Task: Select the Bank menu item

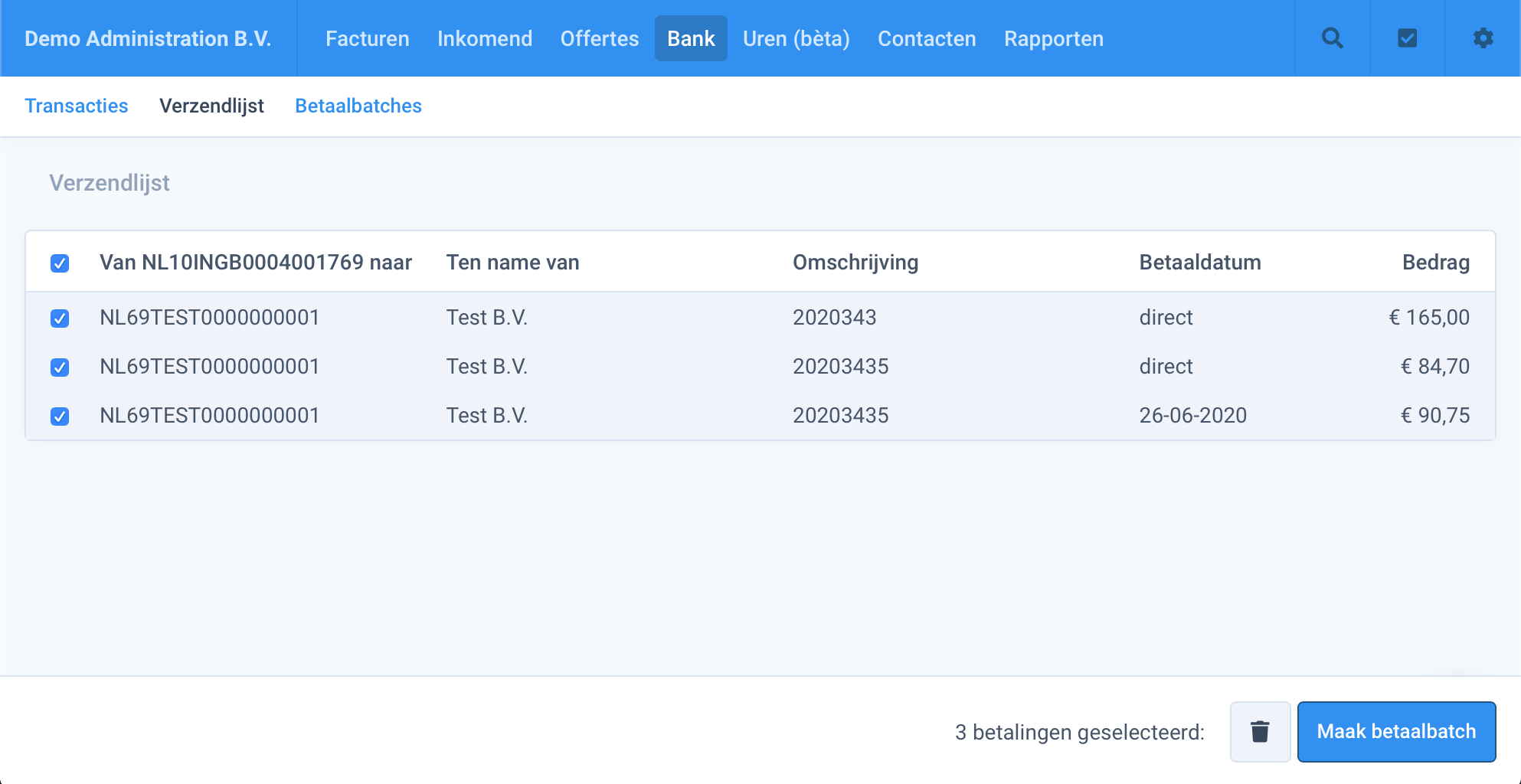Action: 691,39
